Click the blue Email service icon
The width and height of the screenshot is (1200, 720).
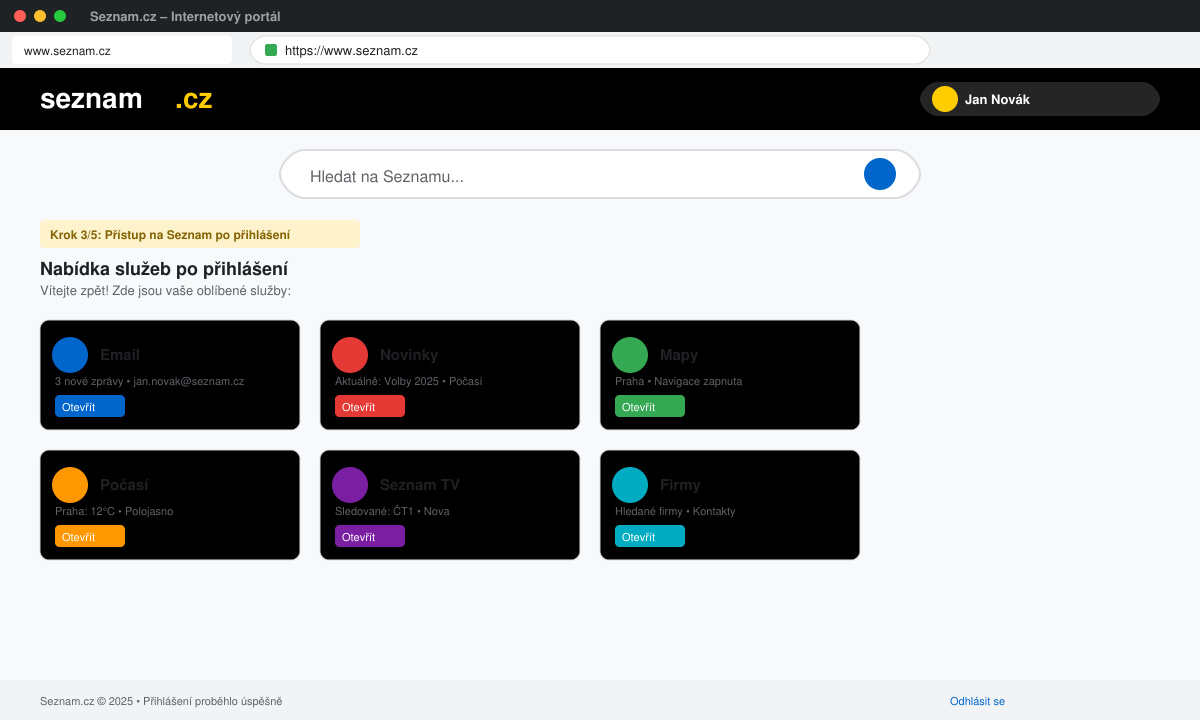(70, 355)
